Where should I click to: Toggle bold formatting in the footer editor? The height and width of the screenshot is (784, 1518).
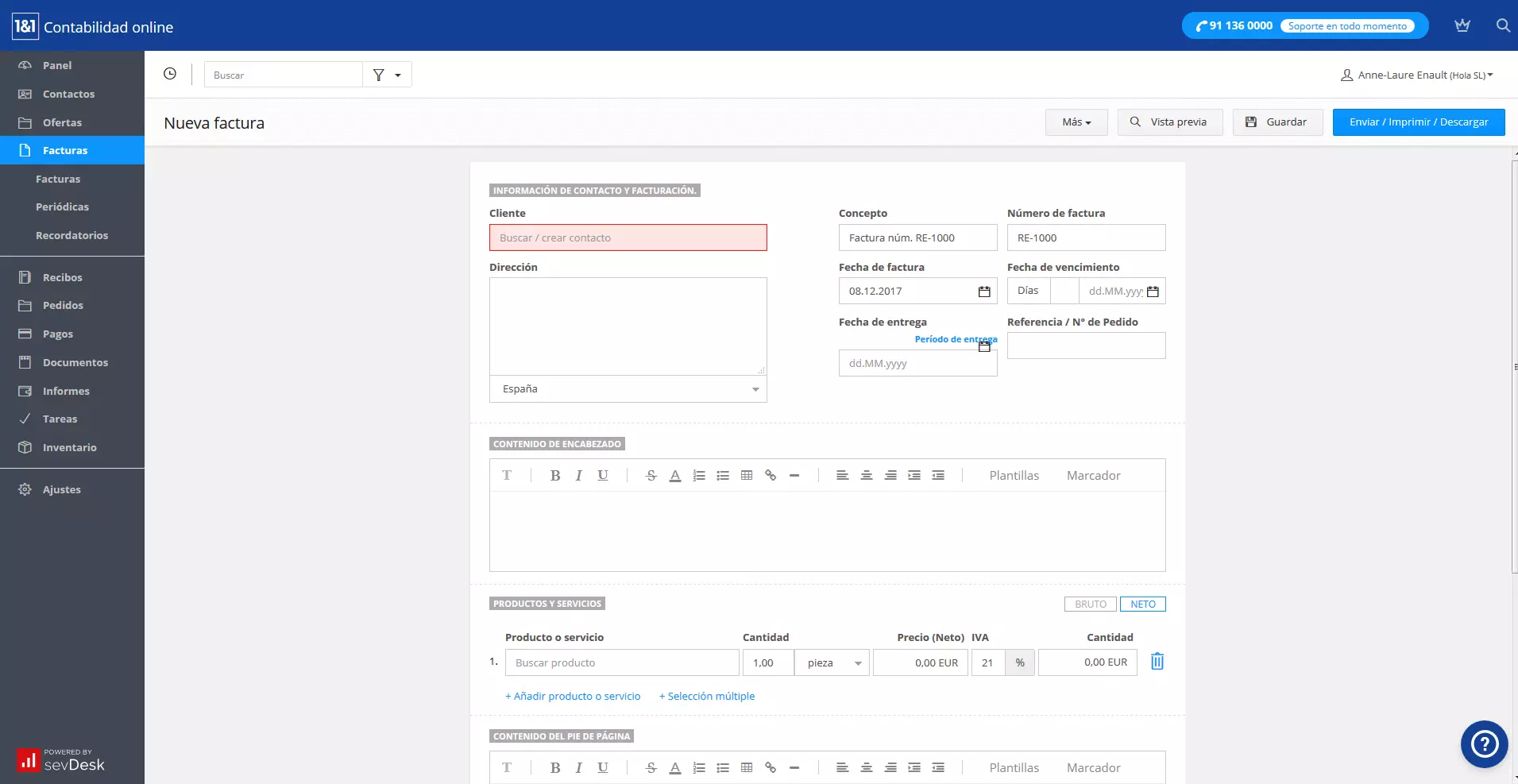click(554, 767)
